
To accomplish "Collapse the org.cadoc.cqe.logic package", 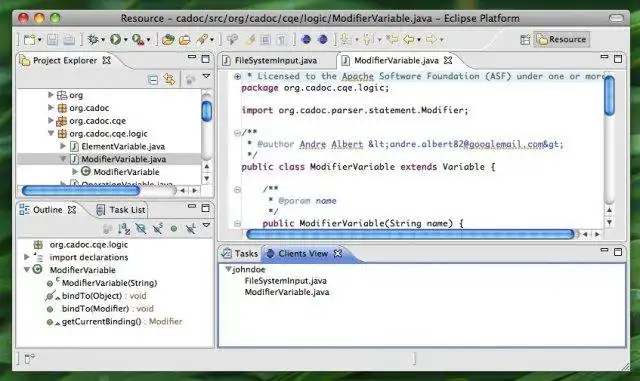I will 51,133.
